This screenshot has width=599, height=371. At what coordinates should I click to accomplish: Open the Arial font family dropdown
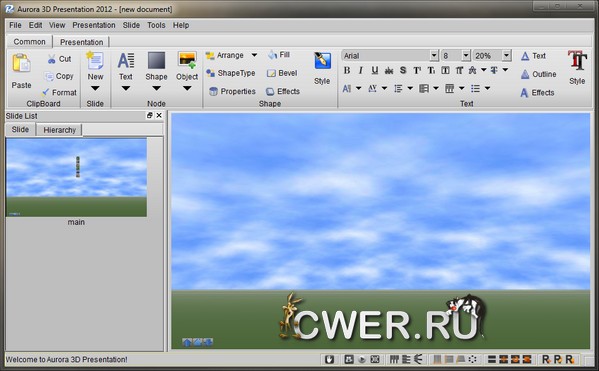click(x=434, y=56)
